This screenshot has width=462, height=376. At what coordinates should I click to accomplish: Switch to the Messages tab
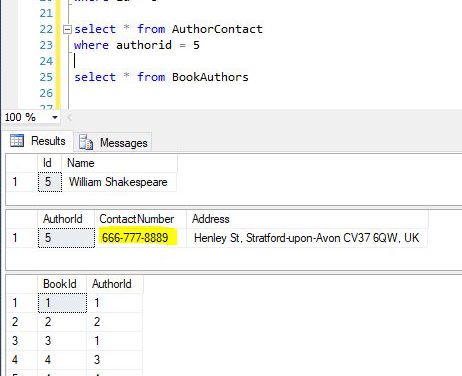pyautogui.click(x=113, y=143)
